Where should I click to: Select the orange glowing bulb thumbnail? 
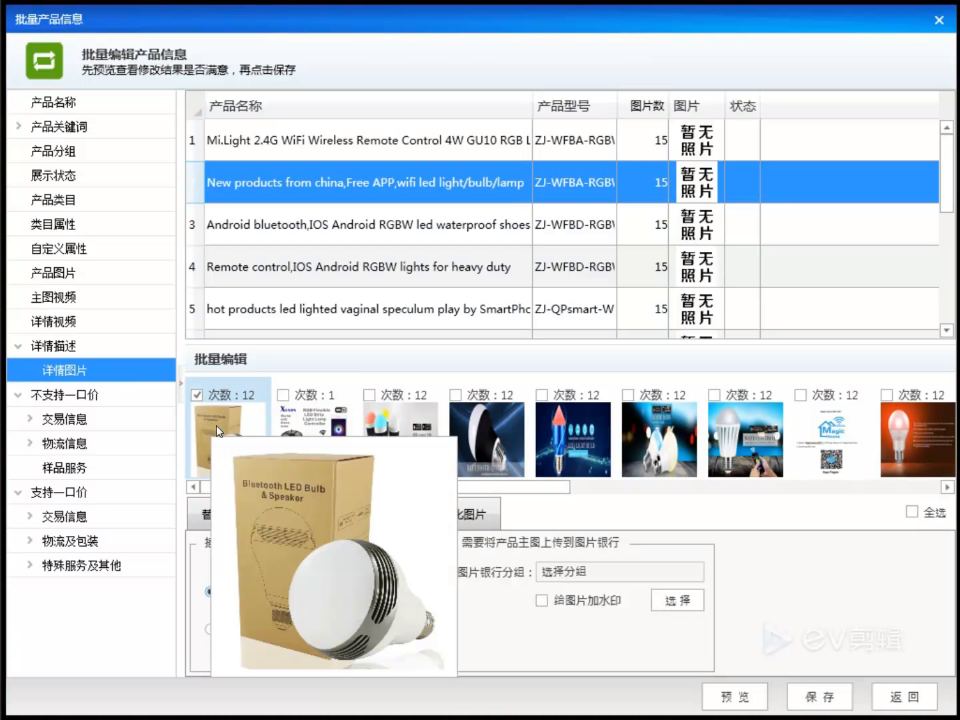tap(918, 440)
